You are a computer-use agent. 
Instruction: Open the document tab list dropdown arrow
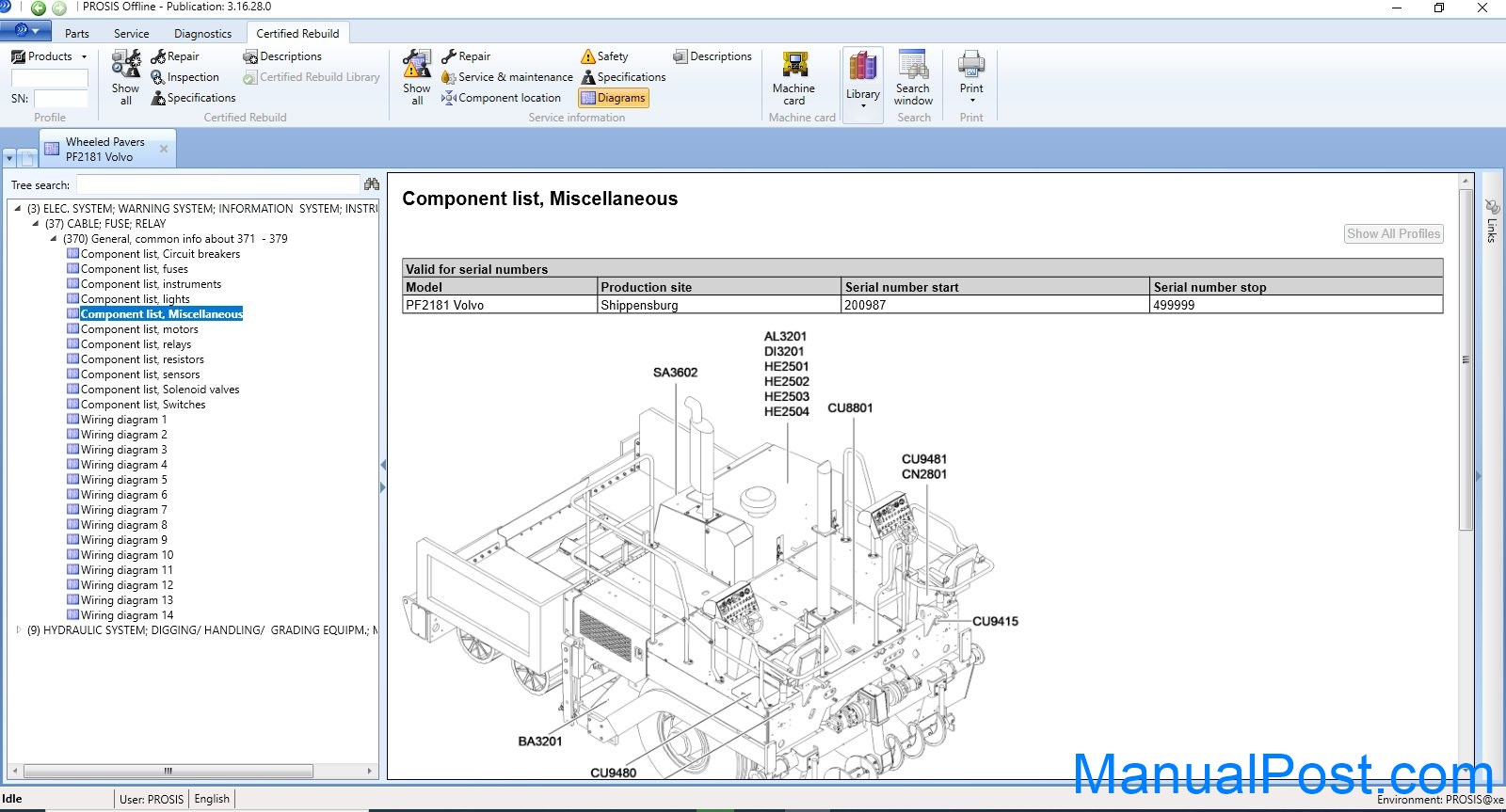pyautogui.click(x=9, y=158)
